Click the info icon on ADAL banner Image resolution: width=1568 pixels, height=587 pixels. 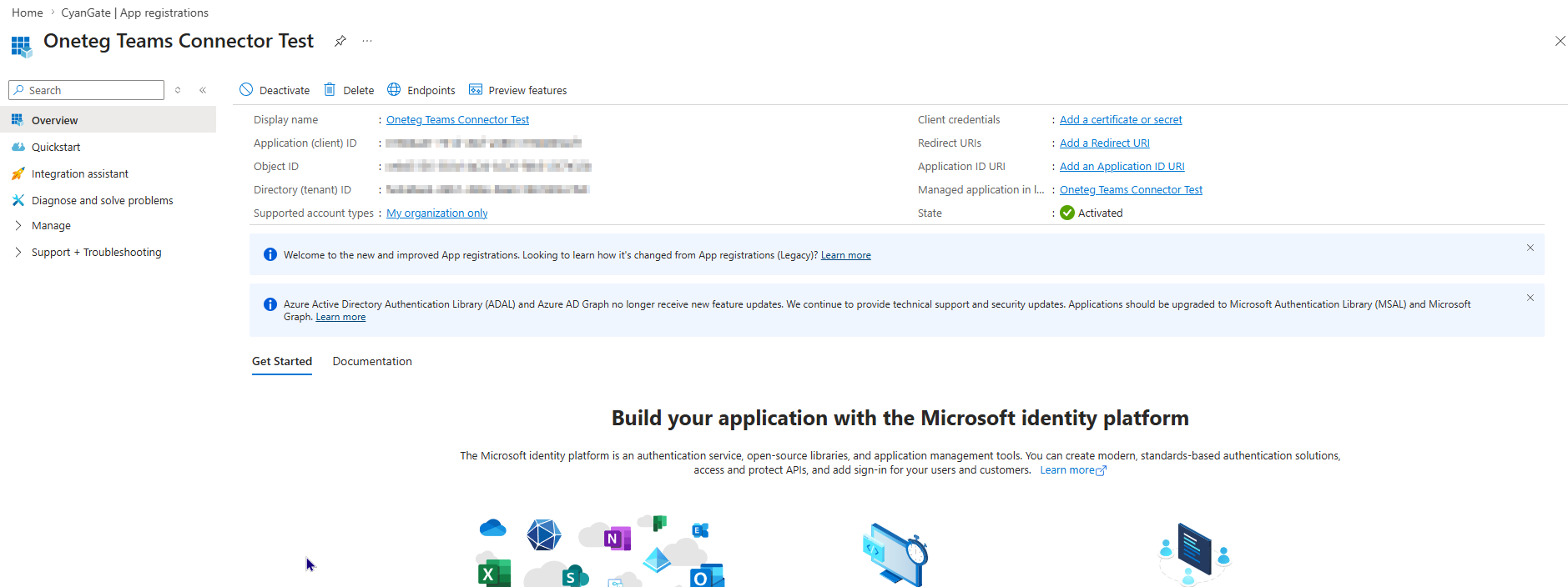tap(270, 304)
